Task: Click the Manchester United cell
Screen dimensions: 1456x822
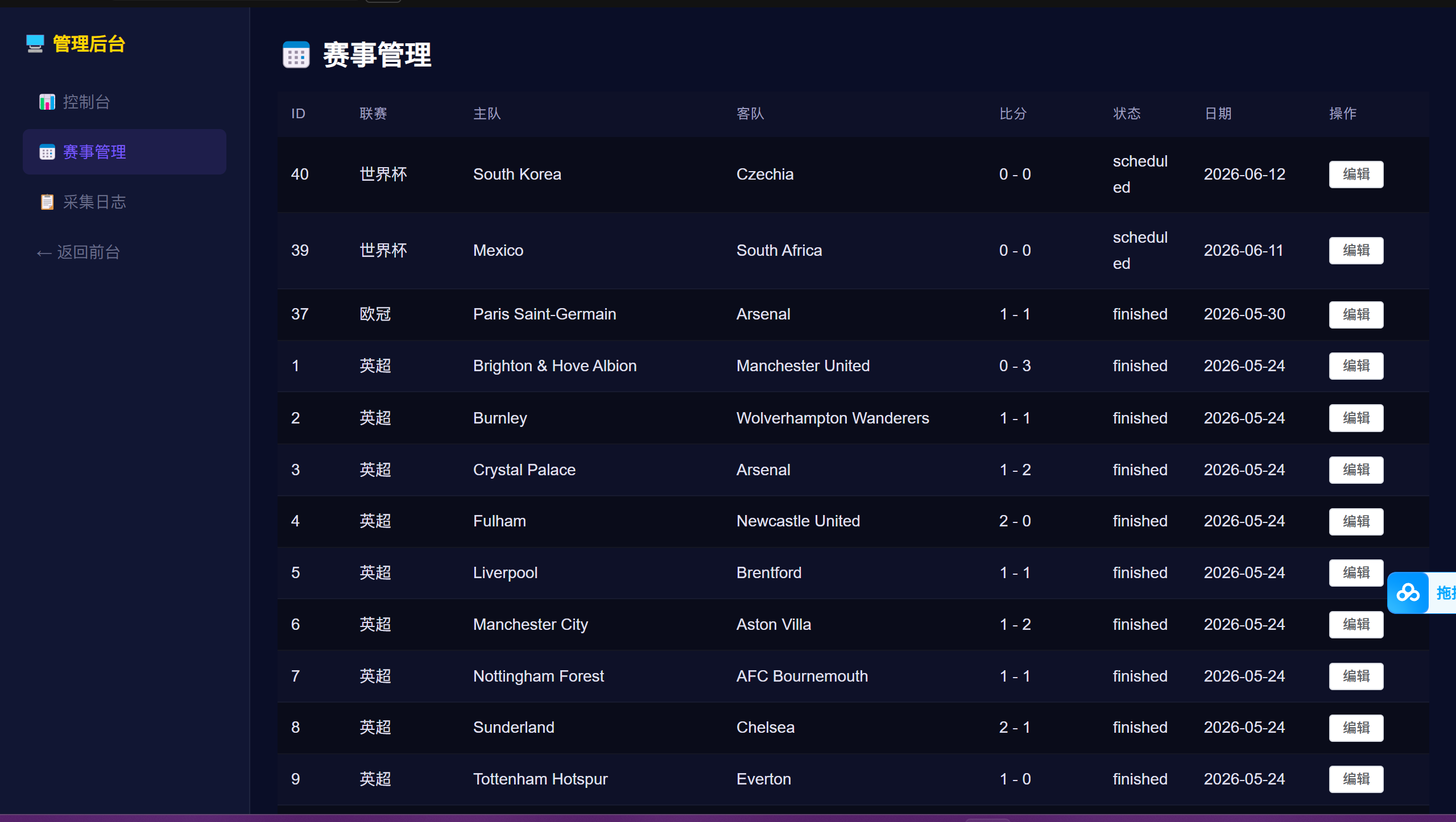Action: click(x=803, y=366)
